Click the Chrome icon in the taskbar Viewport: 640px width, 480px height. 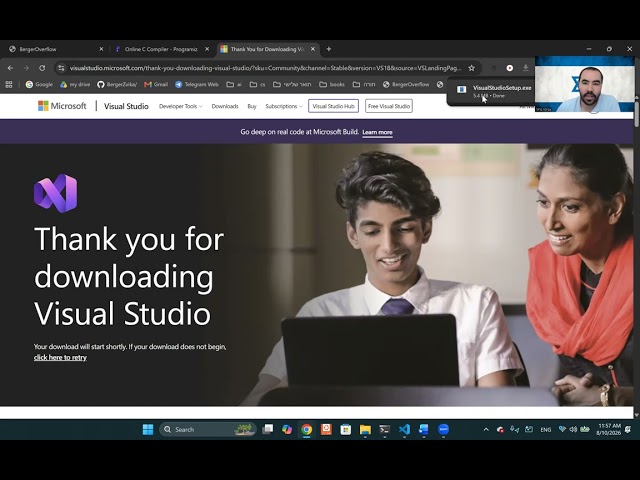[307, 429]
